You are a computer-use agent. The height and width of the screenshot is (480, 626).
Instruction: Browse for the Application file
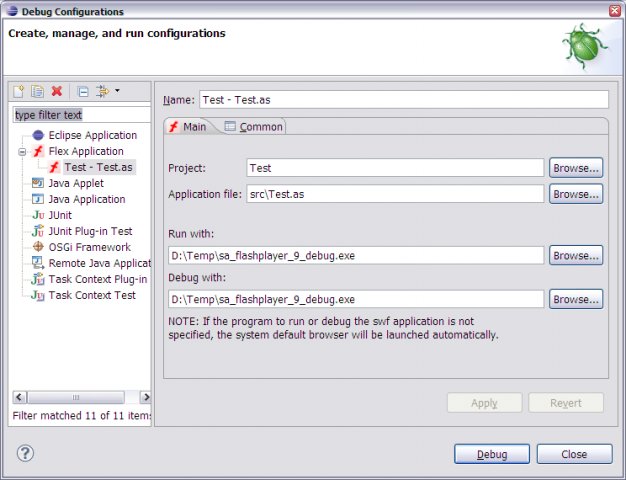(x=576, y=194)
